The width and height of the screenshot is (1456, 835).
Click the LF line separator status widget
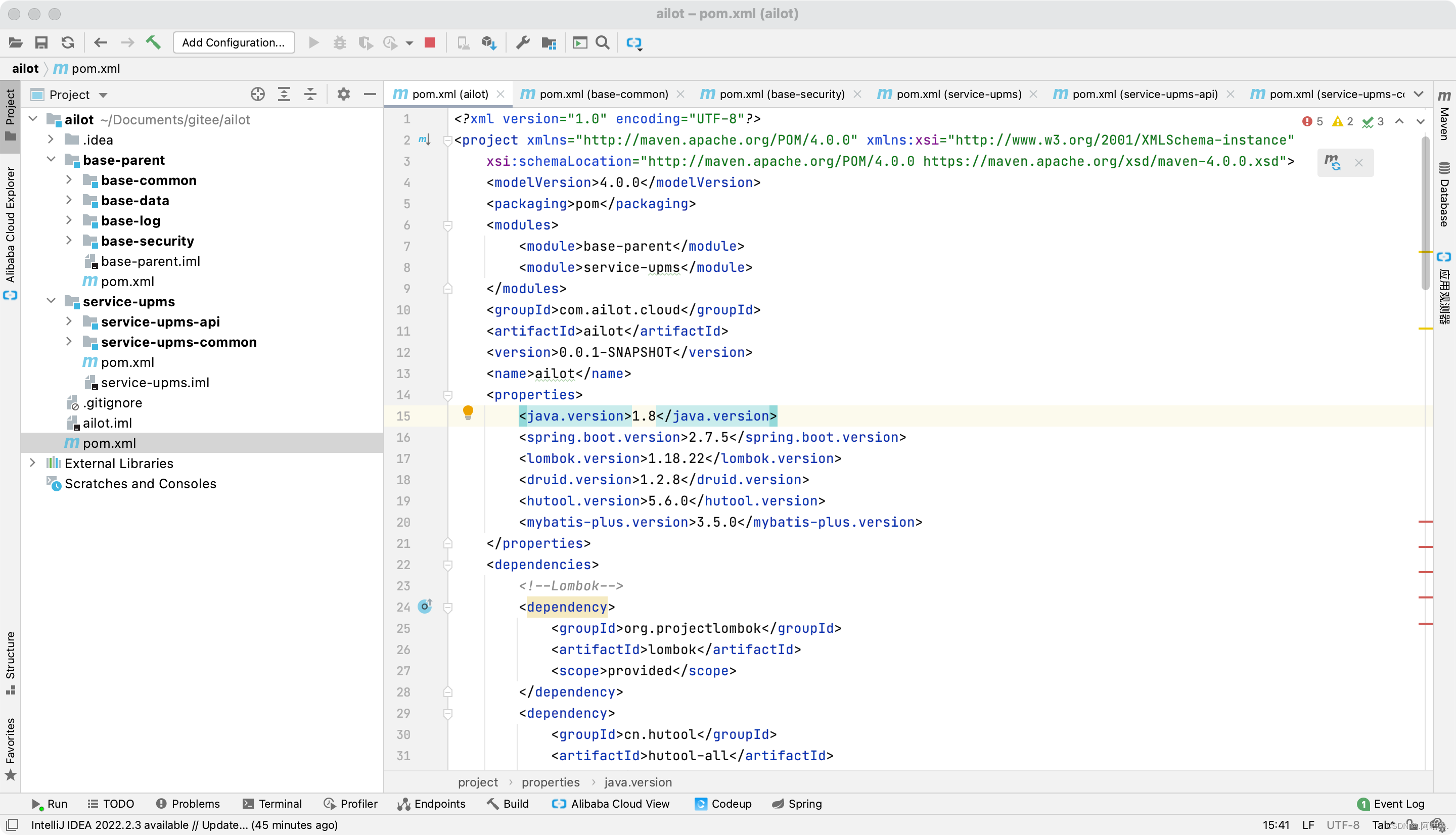pyautogui.click(x=1307, y=825)
